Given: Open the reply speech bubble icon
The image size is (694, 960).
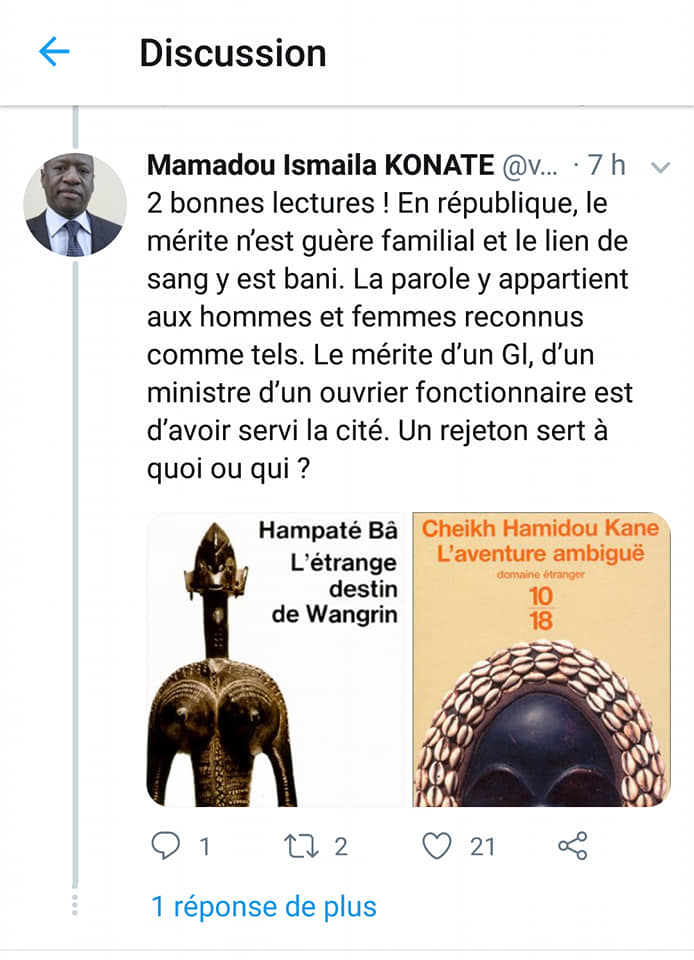Looking at the screenshot, I should coord(165,846).
